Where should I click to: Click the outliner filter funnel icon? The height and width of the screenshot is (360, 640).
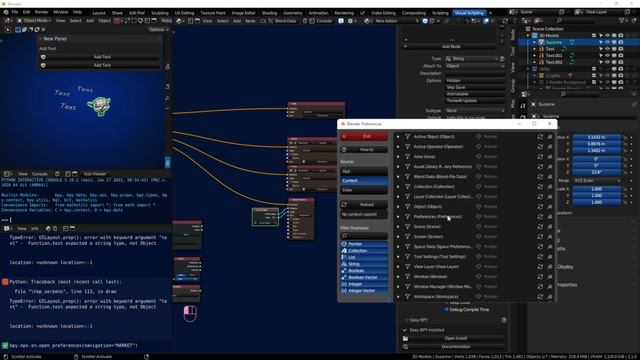coord(621,20)
